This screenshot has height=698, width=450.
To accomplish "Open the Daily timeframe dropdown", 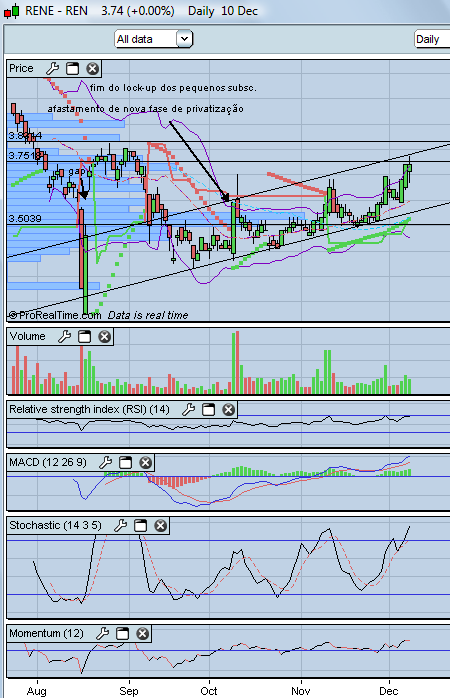I will (432, 39).
